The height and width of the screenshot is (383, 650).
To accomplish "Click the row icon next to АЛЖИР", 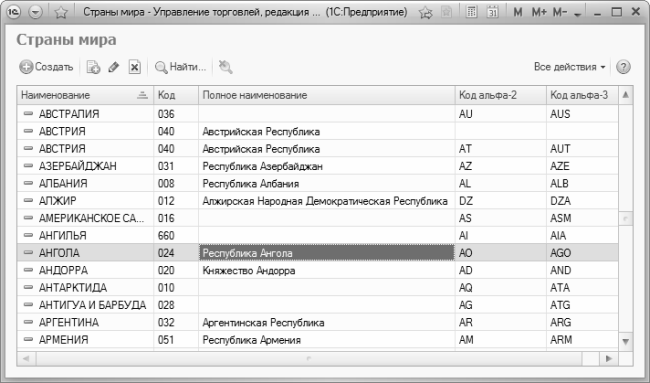I will [x=28, y=200].
